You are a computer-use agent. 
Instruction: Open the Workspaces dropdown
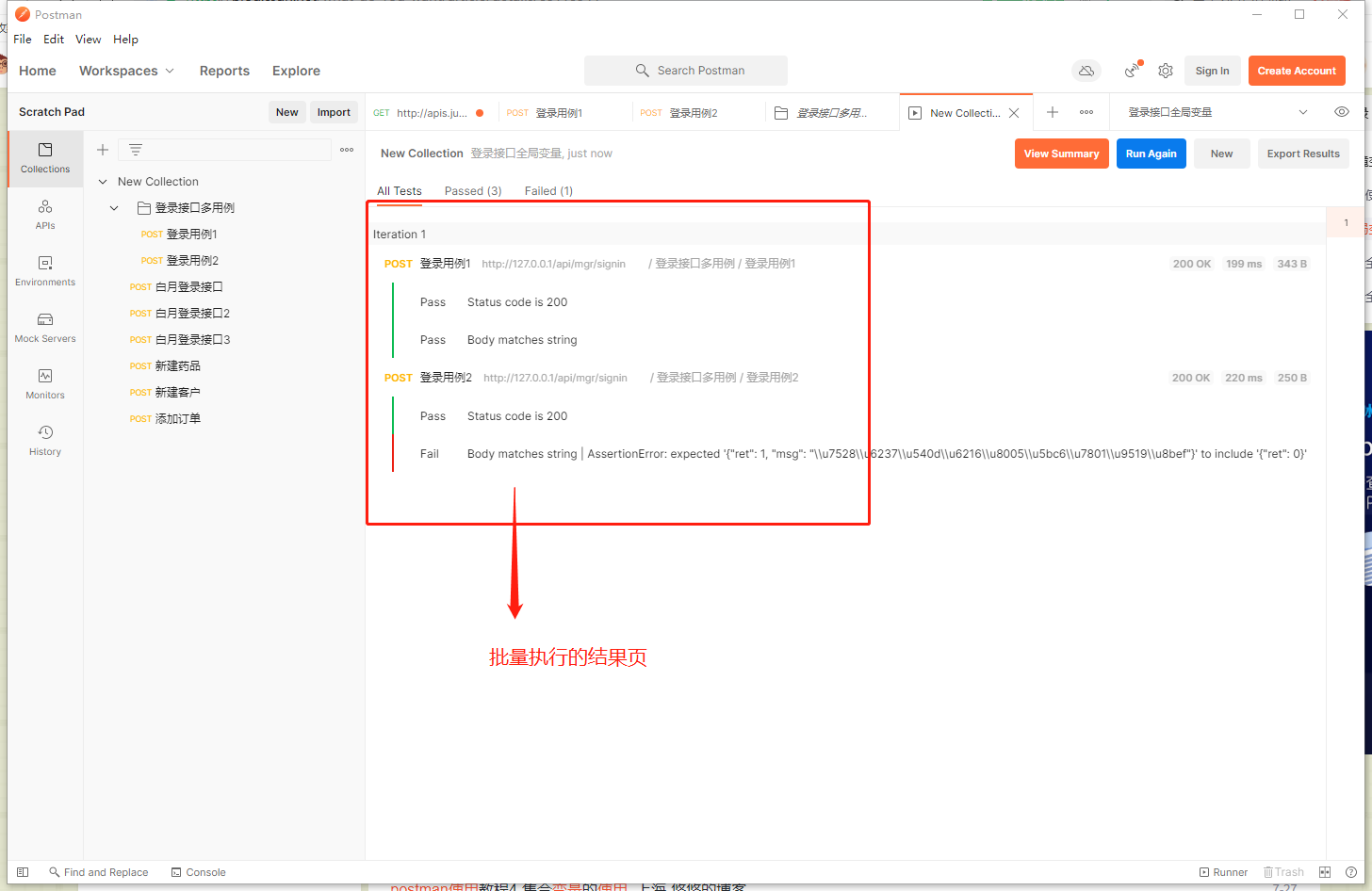126,71
